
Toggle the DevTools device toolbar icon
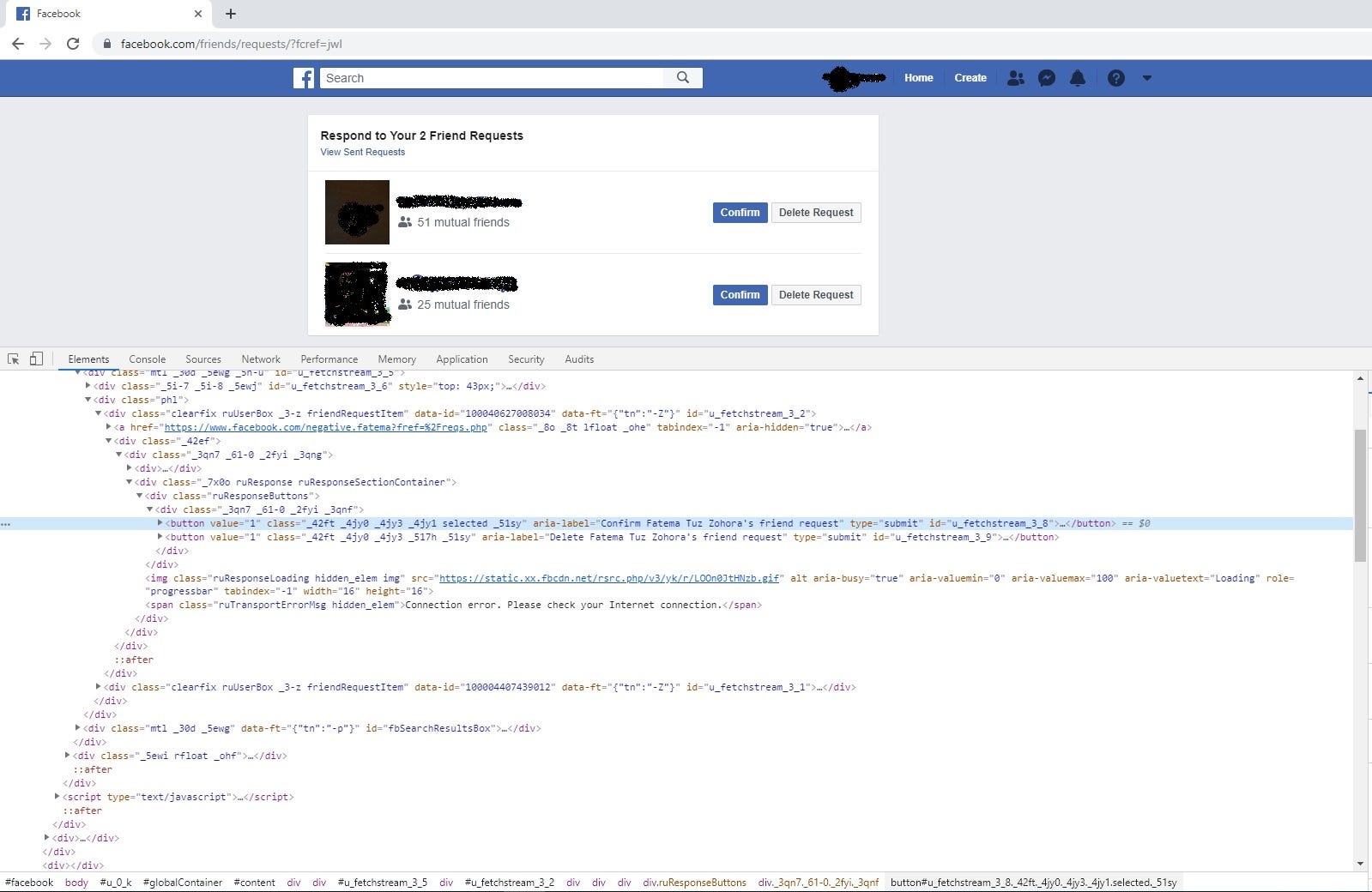[x=36, y=359]
